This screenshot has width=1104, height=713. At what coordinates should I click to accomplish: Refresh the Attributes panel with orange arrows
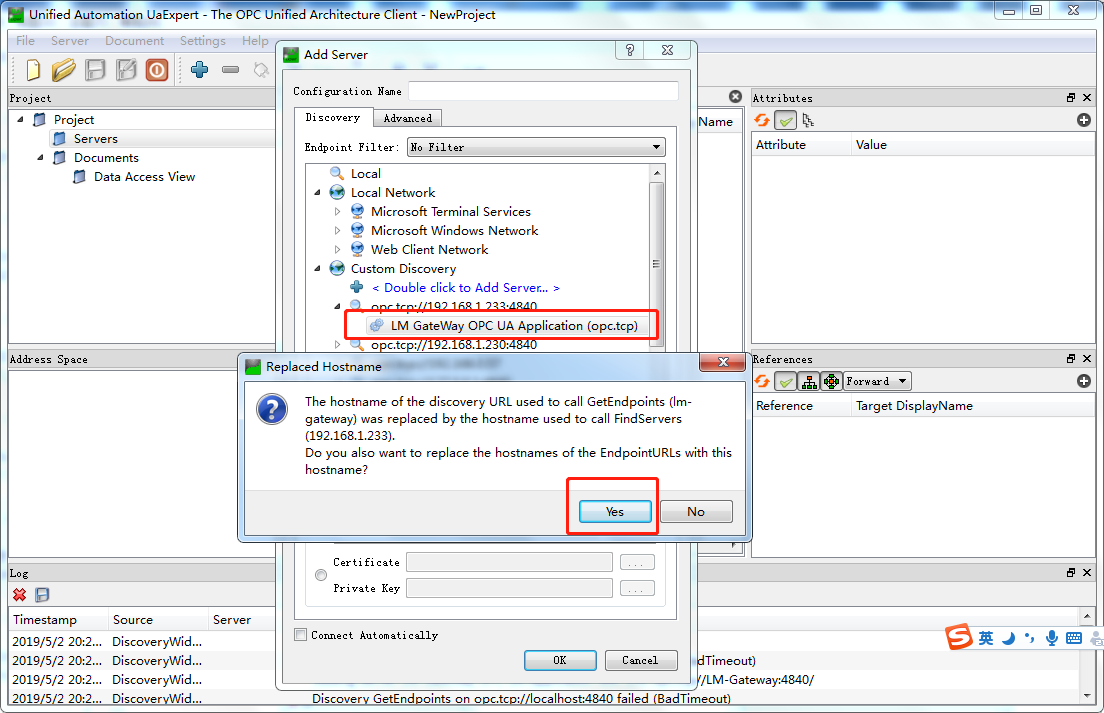(762, 120)
